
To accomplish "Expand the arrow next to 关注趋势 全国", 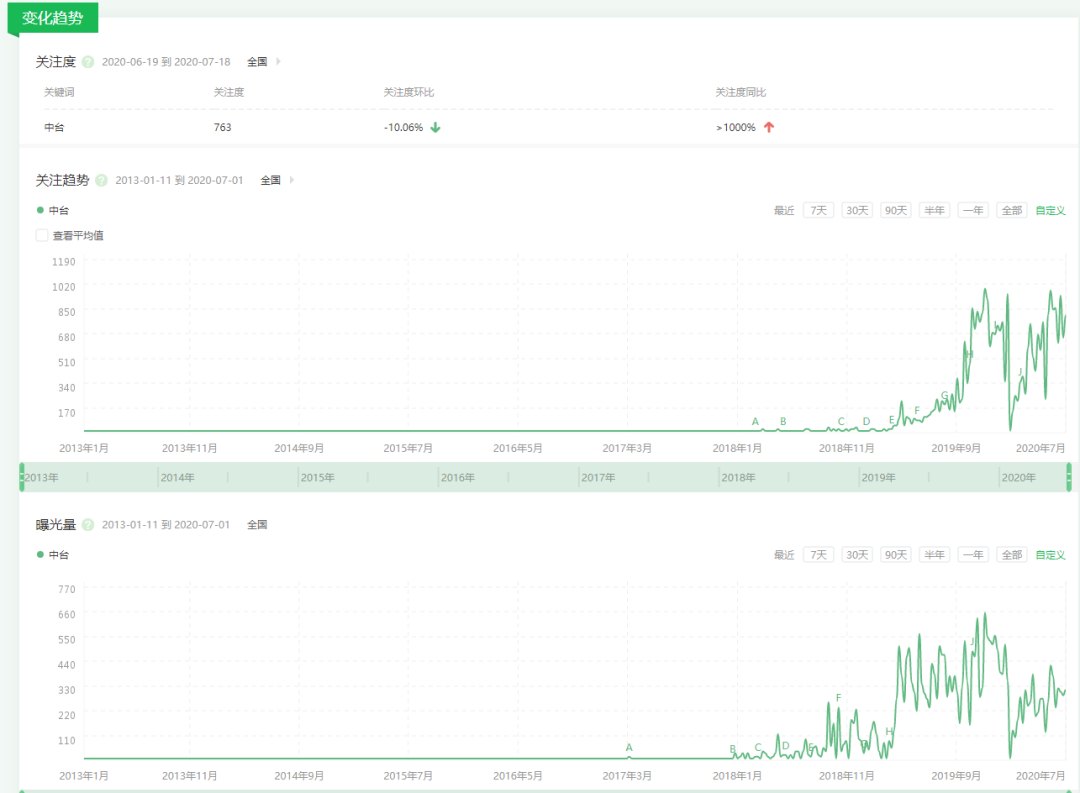I will [x=292, y=181].
